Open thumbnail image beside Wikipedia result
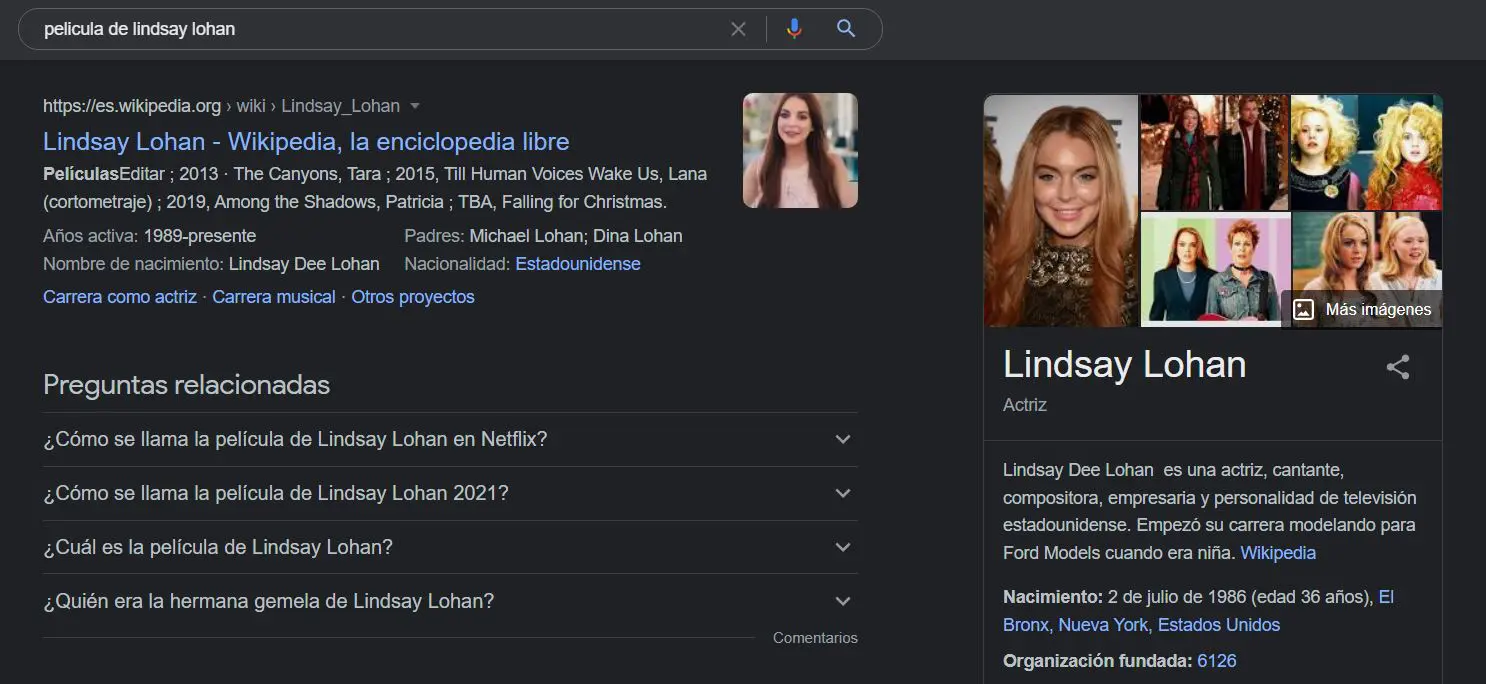 [x=800, y=151]
